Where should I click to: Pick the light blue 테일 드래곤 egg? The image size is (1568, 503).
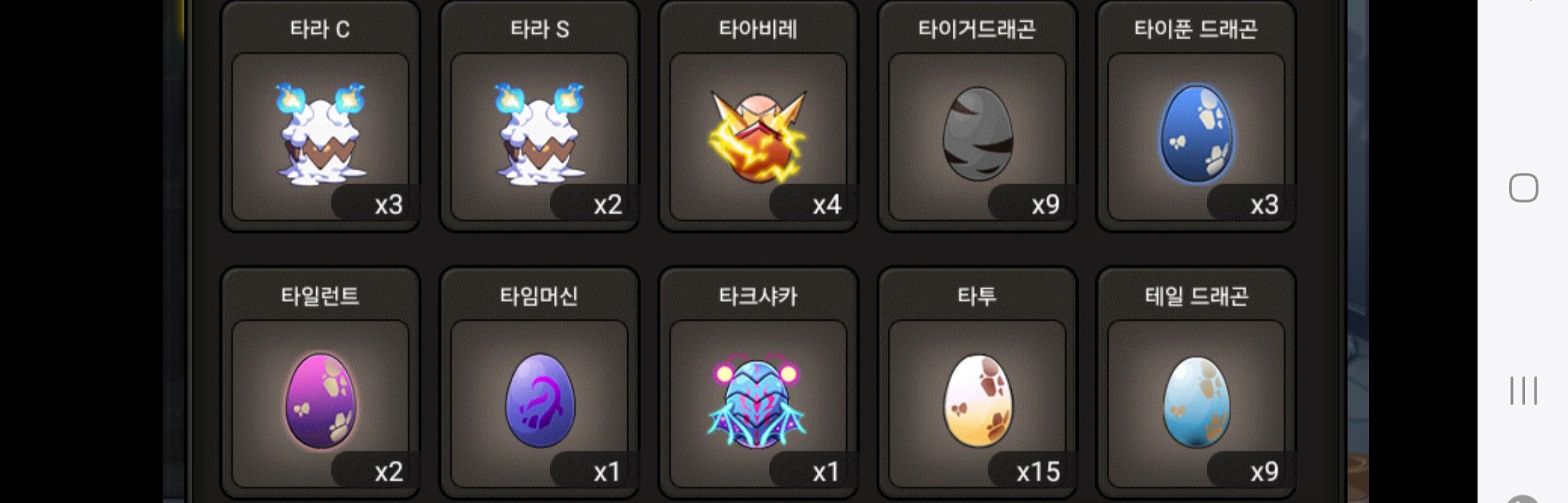click(1196, 401)
